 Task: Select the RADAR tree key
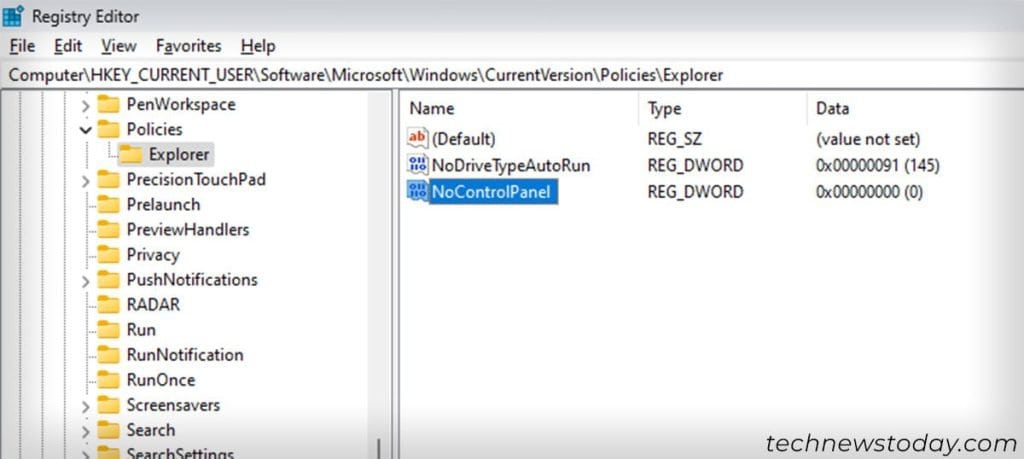click(x=153, y=305)
